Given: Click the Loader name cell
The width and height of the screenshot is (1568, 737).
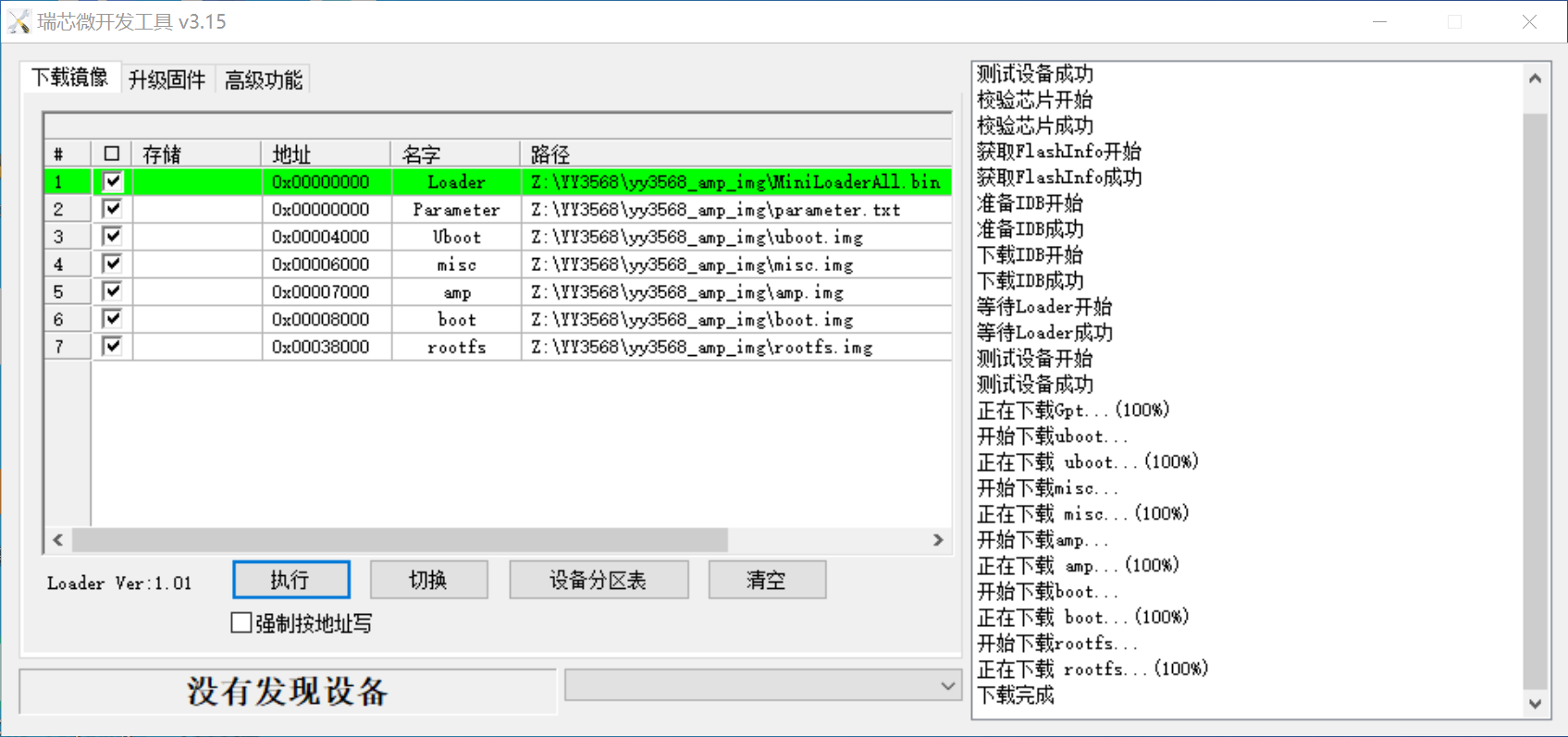Looking at the screenshot, I should (x=456, y=181).
